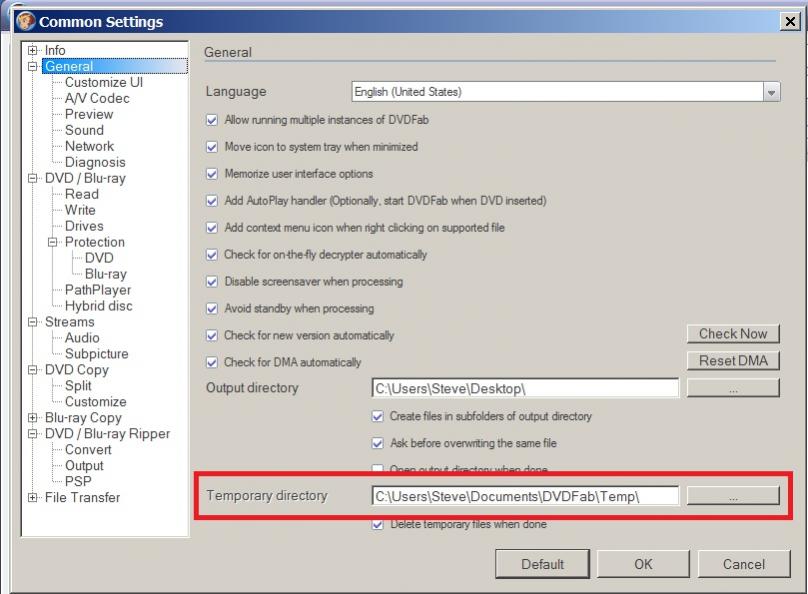Screen dimensions: 808x594
Task: Browse for Temporary directory with ... button
Action: (x=733, y=496)
